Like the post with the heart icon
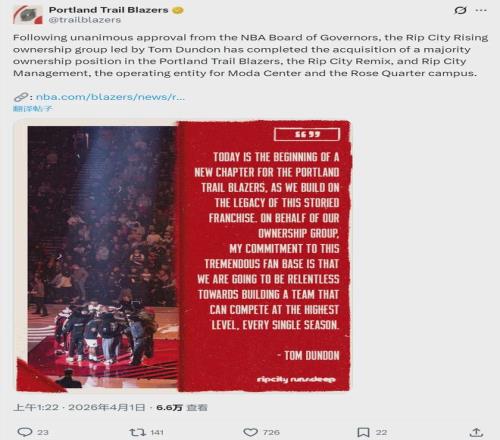500x440 pixels. [x=250, y=432]
